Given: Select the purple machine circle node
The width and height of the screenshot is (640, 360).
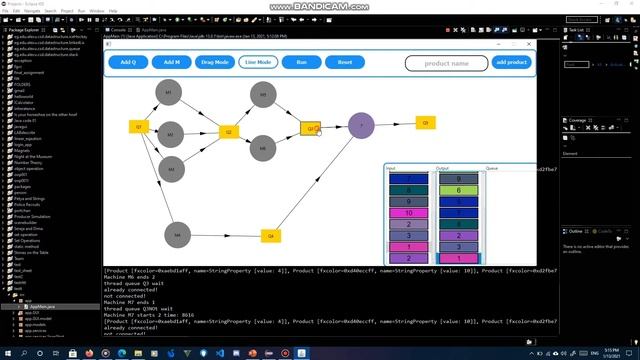Looking at the screenshot, I should (361, 126).
